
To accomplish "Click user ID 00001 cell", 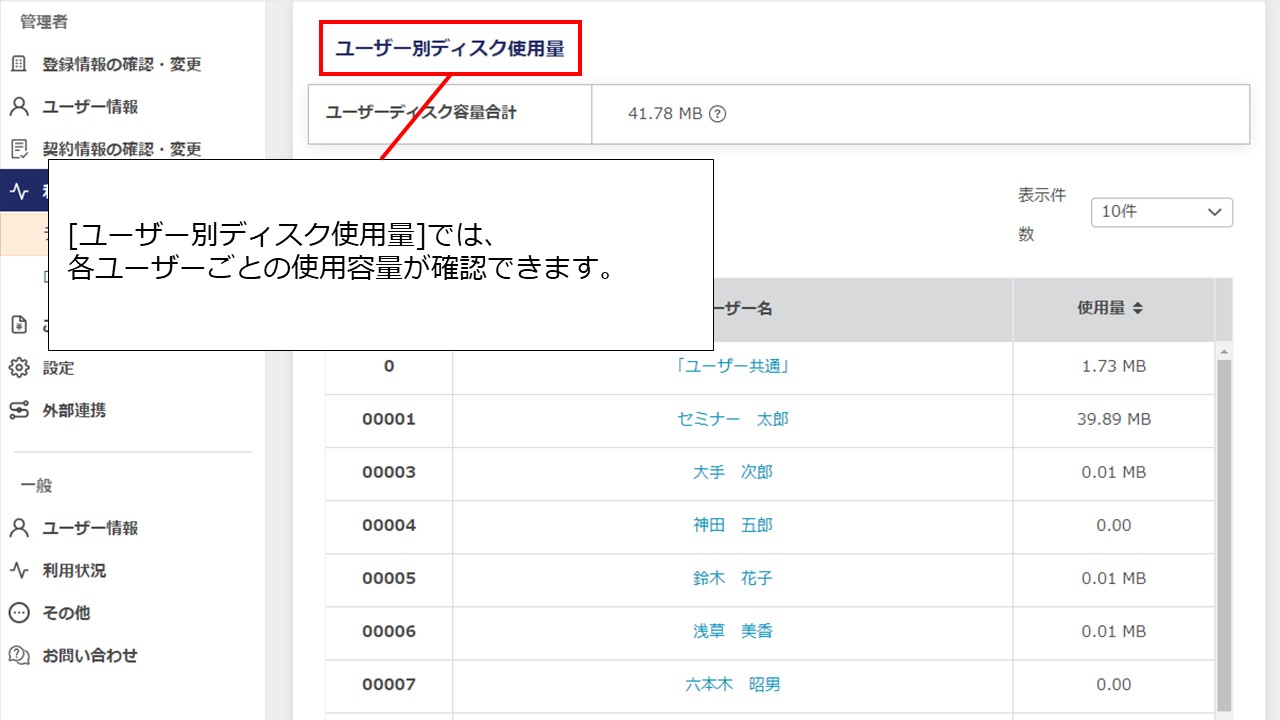I will point(389,419).
